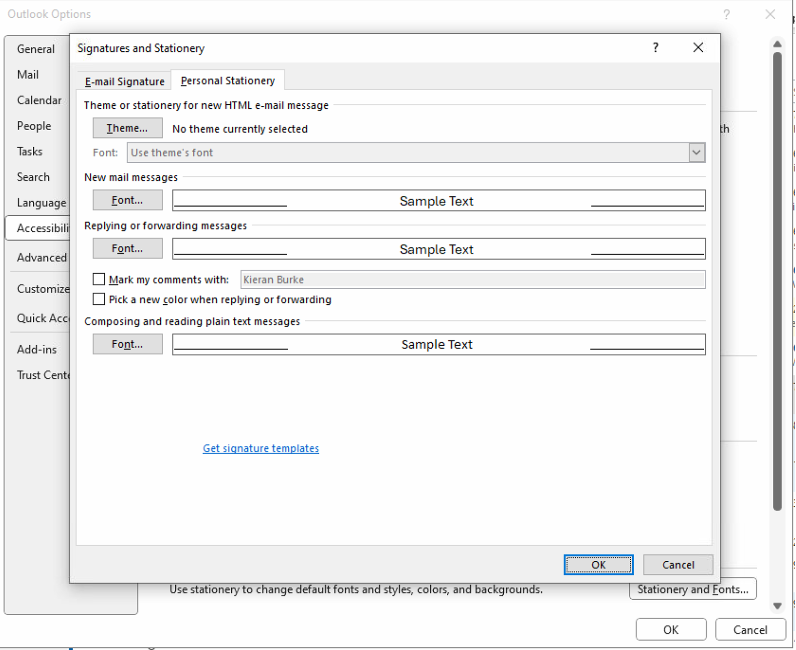
Task: Confirm with OK in Signatures dialog
Action: tap(598, 564)
